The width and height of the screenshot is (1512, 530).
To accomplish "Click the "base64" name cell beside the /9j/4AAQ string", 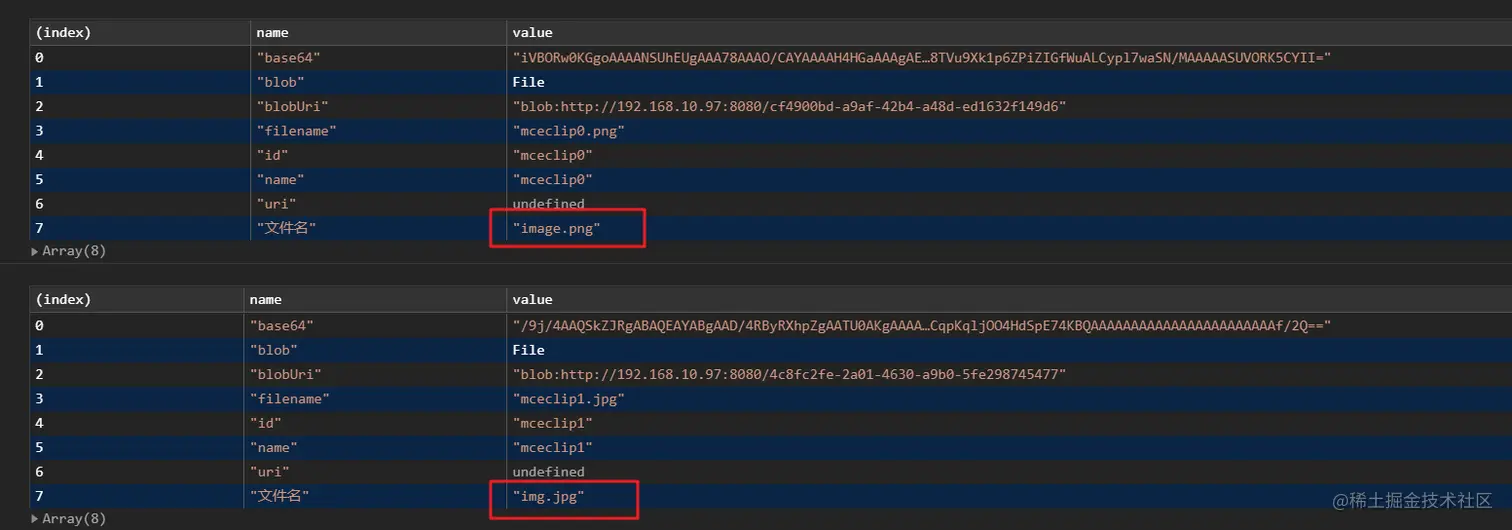I will pos(281,326).
